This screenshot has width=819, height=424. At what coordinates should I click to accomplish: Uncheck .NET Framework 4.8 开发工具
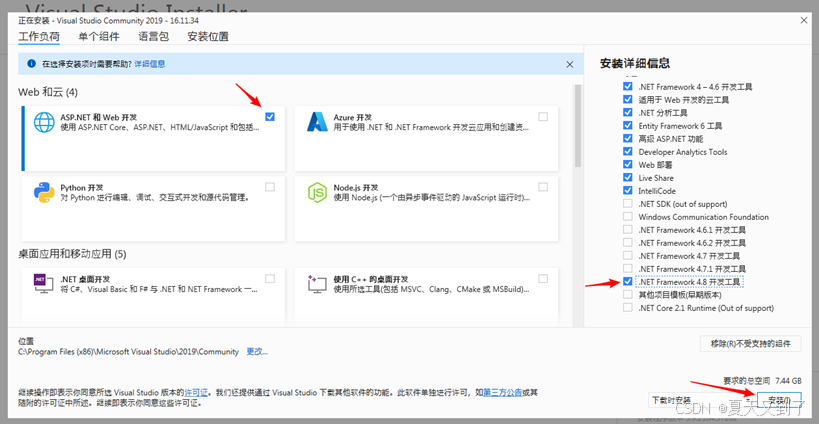coord(628,282)
